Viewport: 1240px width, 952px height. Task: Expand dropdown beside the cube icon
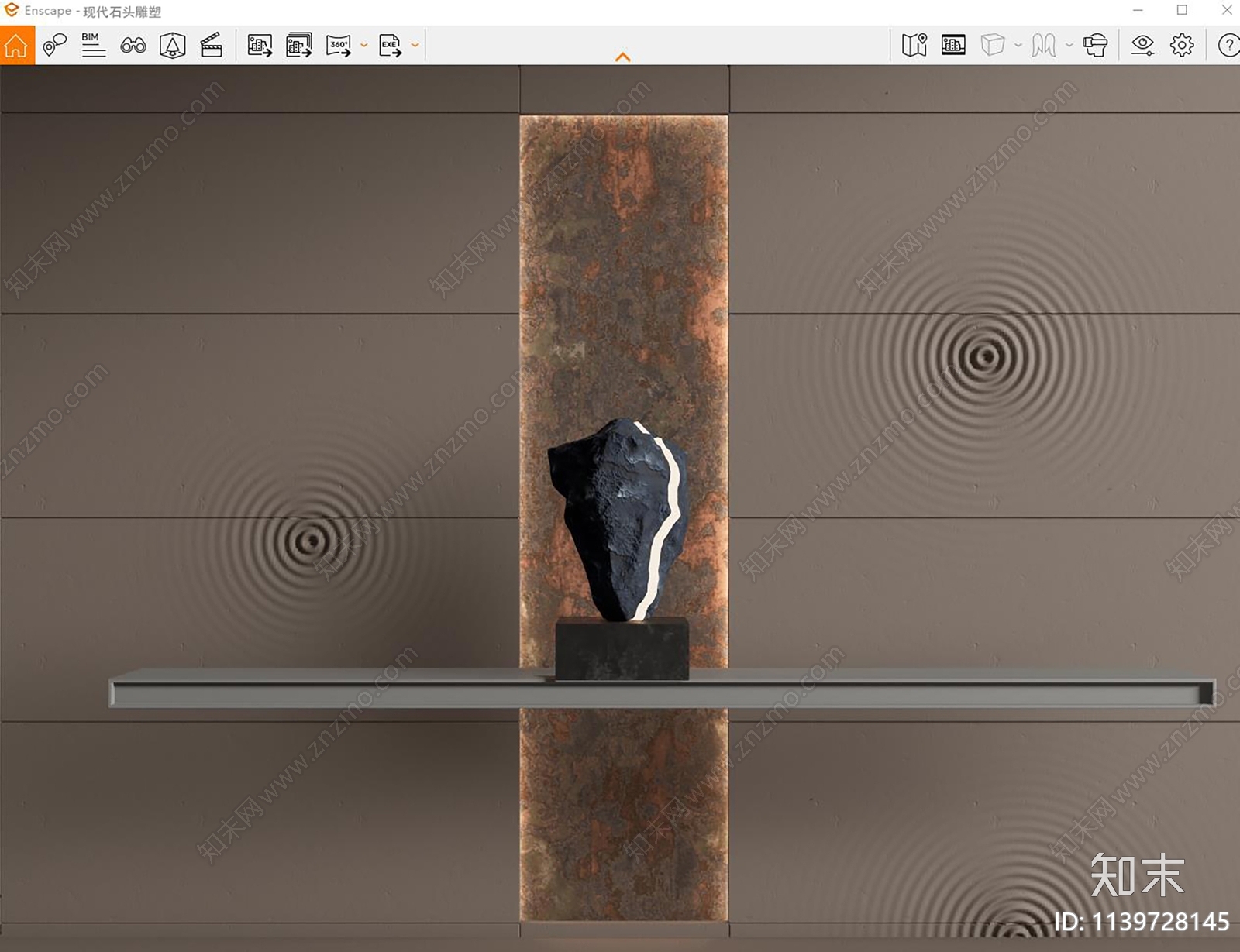coord(1018,46)
